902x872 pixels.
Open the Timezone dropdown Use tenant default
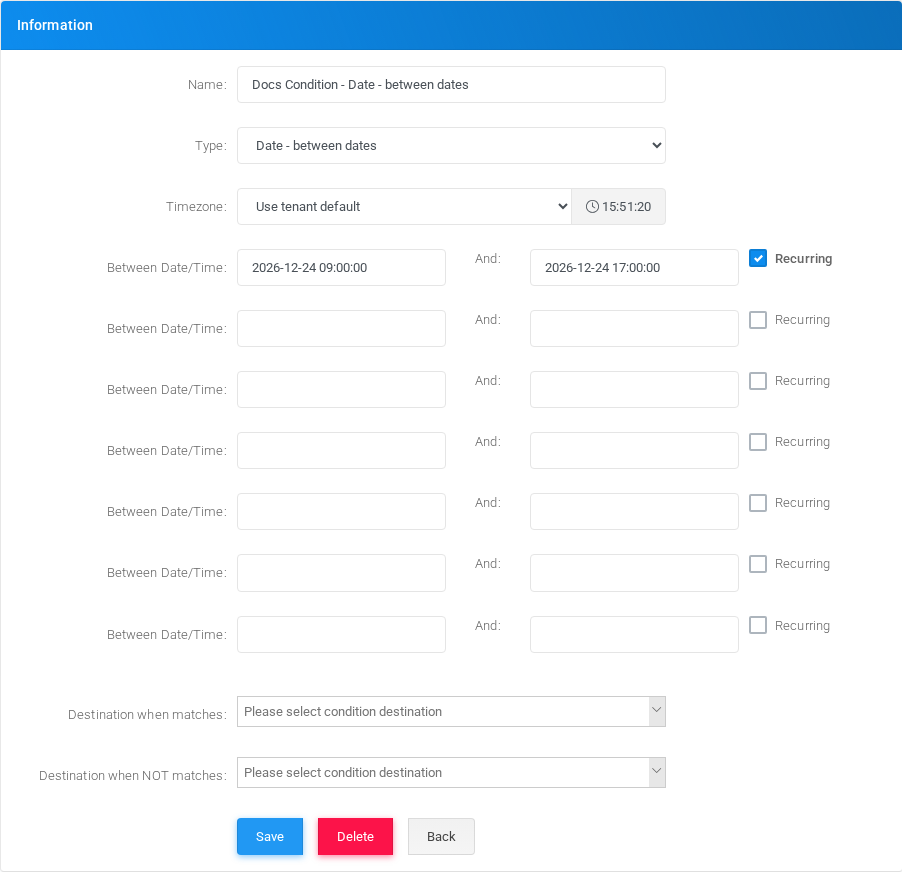pyautogui.click(x=404, y=206)
